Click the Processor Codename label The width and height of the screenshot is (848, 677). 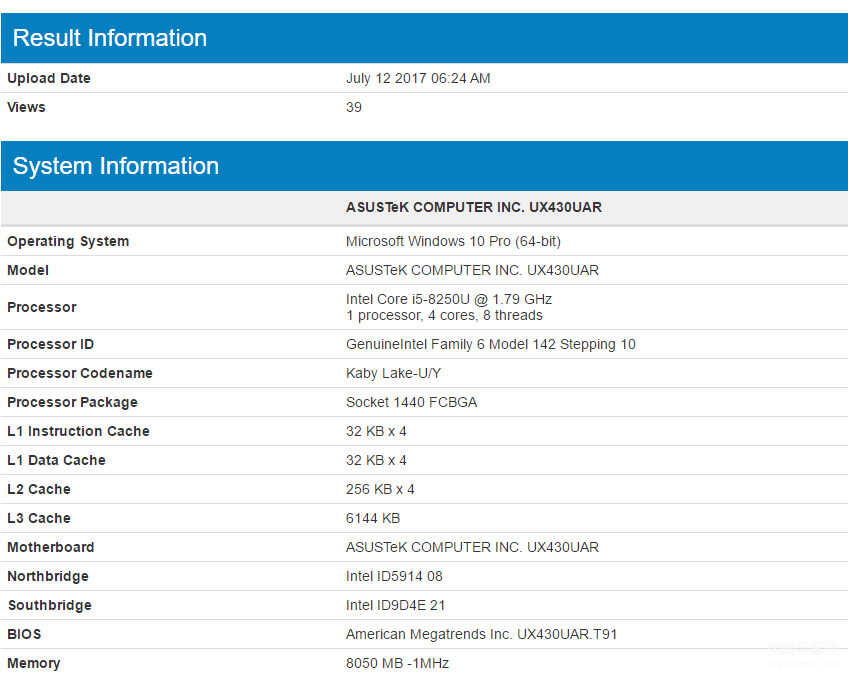click(80, 373)
